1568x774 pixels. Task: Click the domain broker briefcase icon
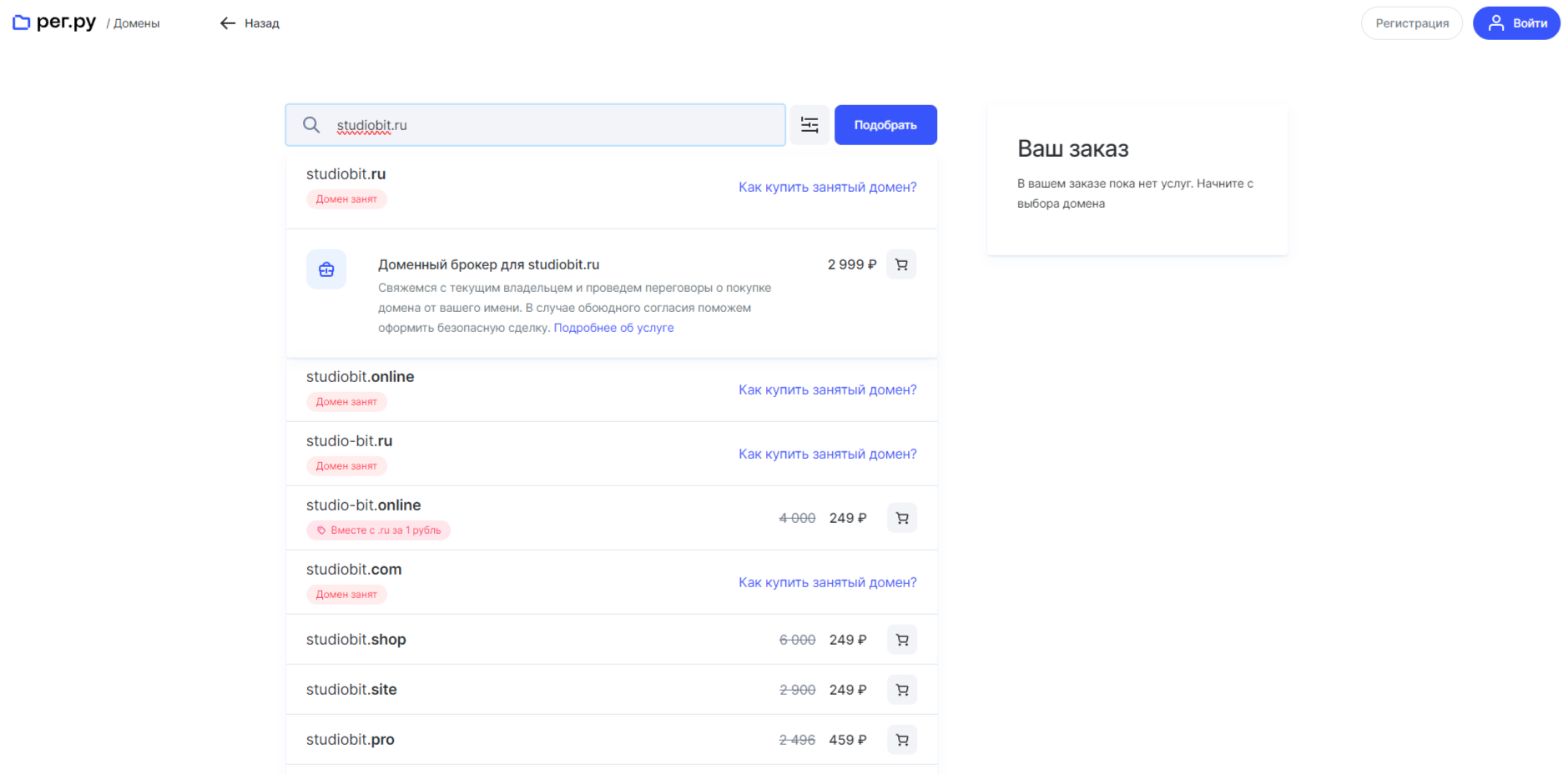coord(326,269)
